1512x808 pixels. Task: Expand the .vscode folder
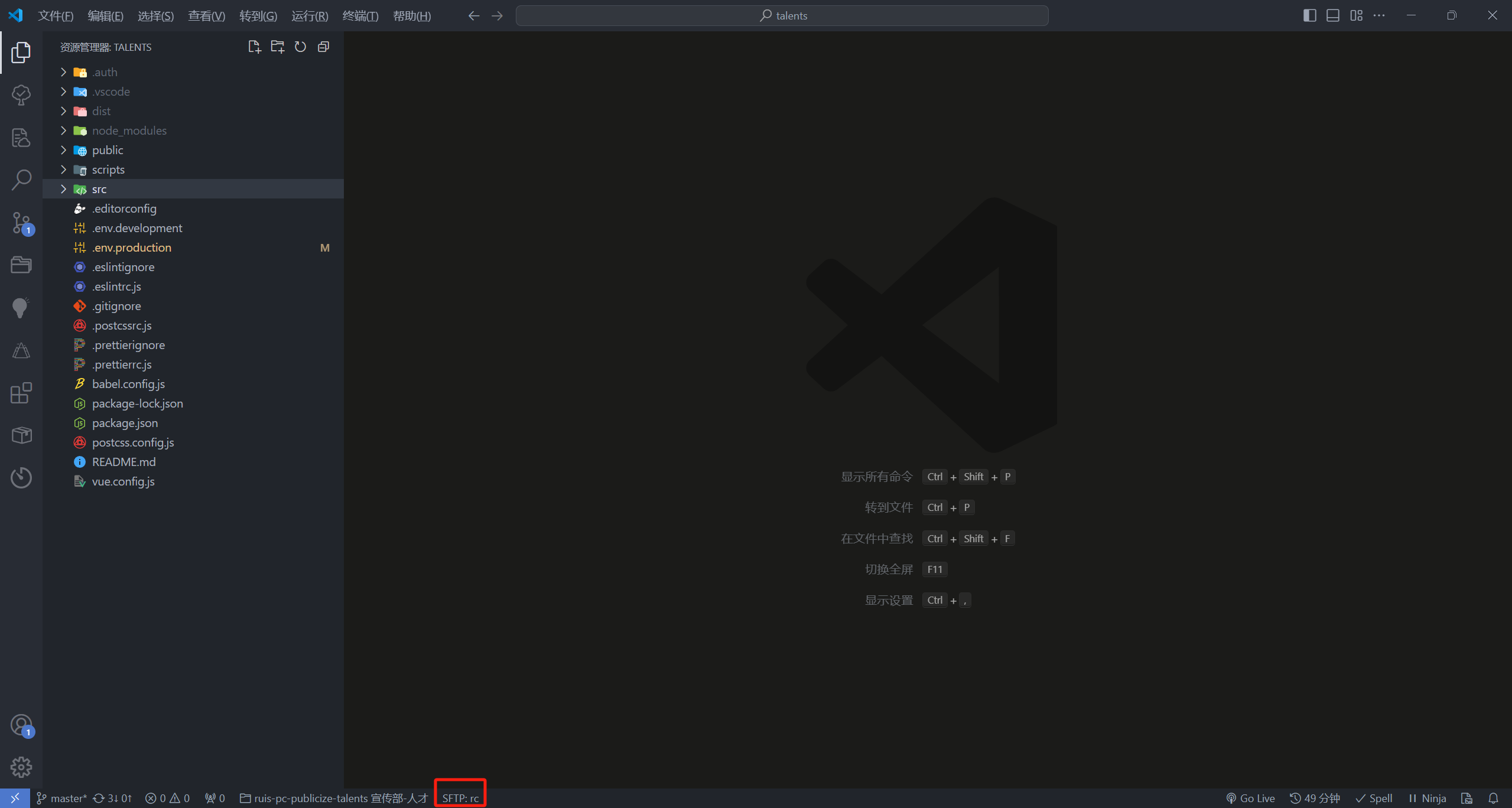tap(193, 92)
